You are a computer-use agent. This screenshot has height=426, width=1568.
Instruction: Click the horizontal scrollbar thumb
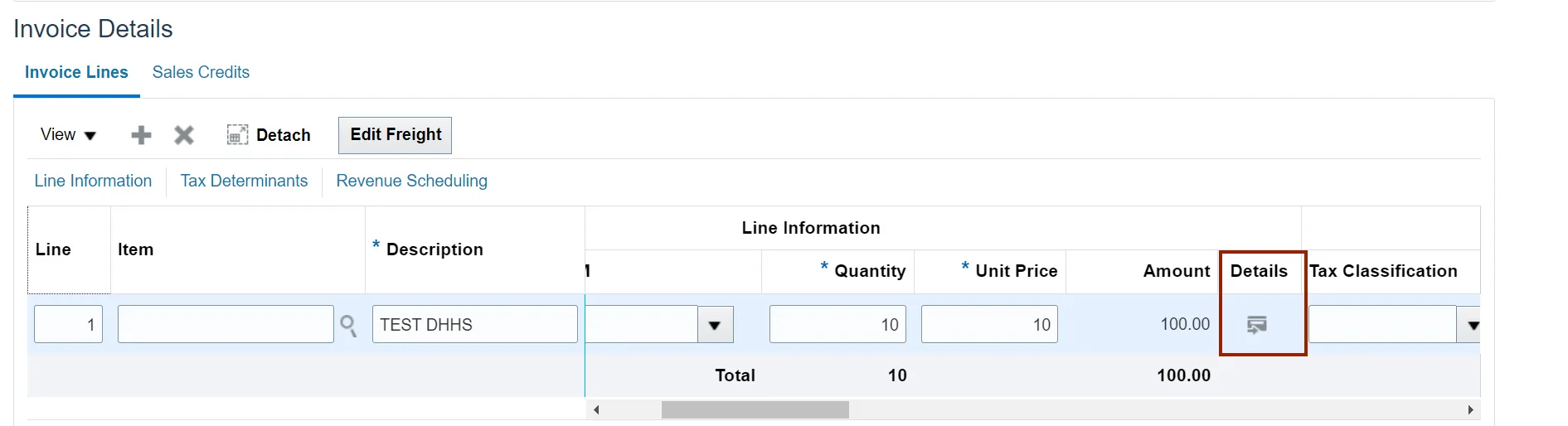755,409
